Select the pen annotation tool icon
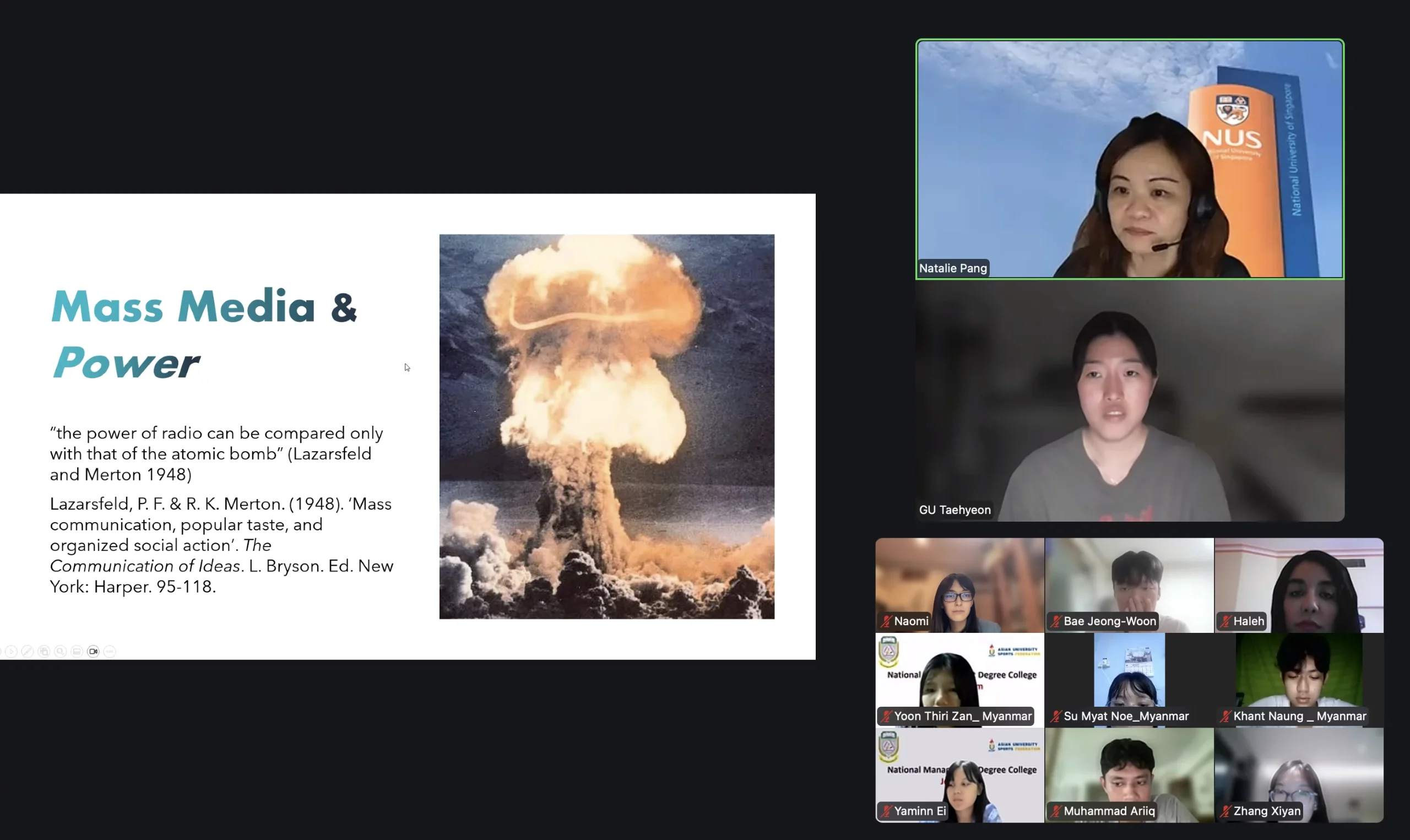1410x840 pixels. [x=27, y=652]
